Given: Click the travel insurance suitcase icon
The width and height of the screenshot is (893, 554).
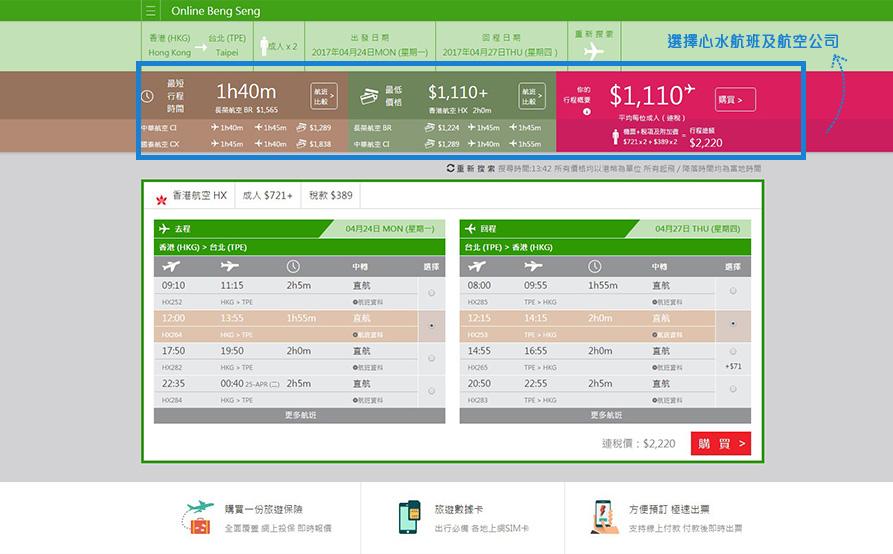Looking at the screenshot, I should click(198, 517).
